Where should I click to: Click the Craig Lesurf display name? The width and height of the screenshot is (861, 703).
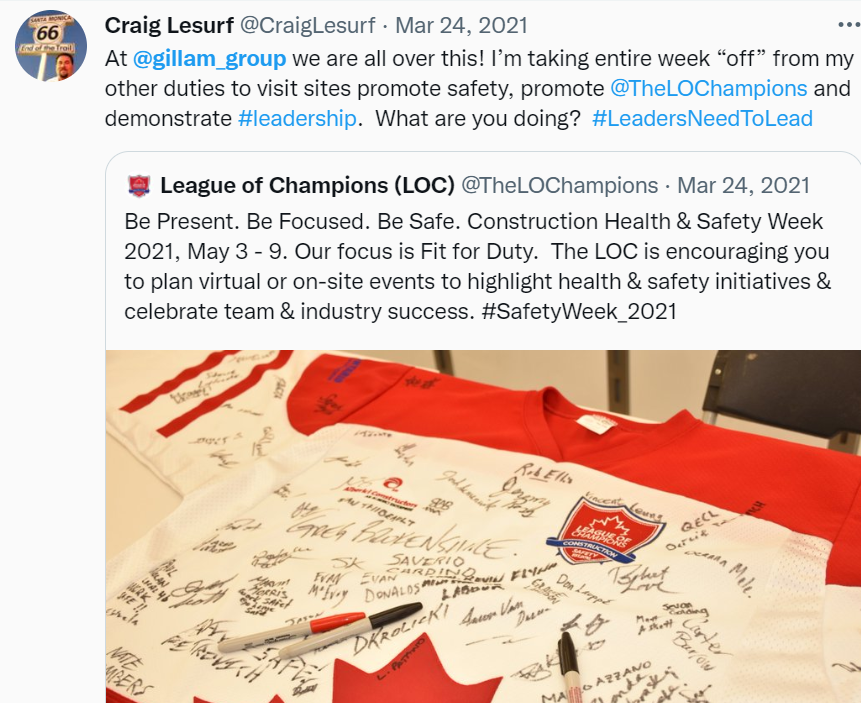[169, 25]
